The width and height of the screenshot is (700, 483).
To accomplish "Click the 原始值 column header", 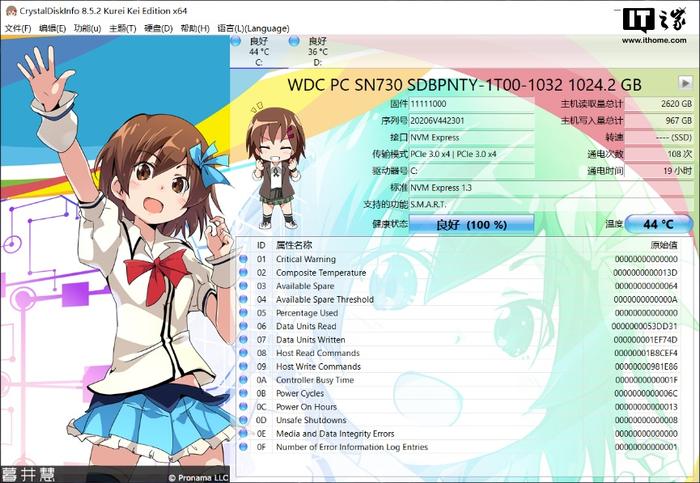I will [x=664, y=245].
